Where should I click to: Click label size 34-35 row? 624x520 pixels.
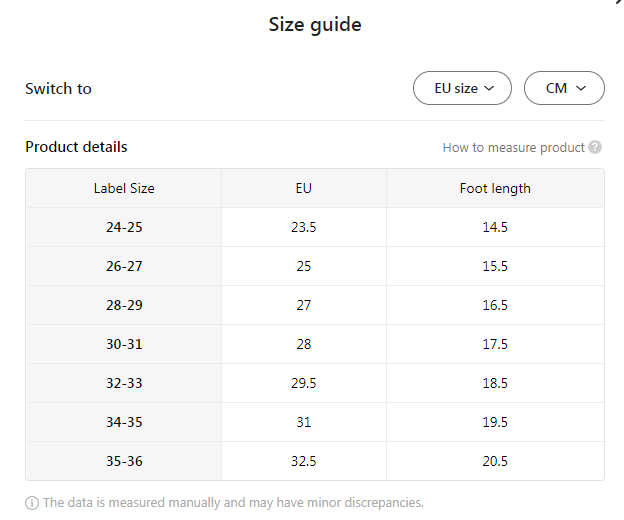[x=124, y=422]
